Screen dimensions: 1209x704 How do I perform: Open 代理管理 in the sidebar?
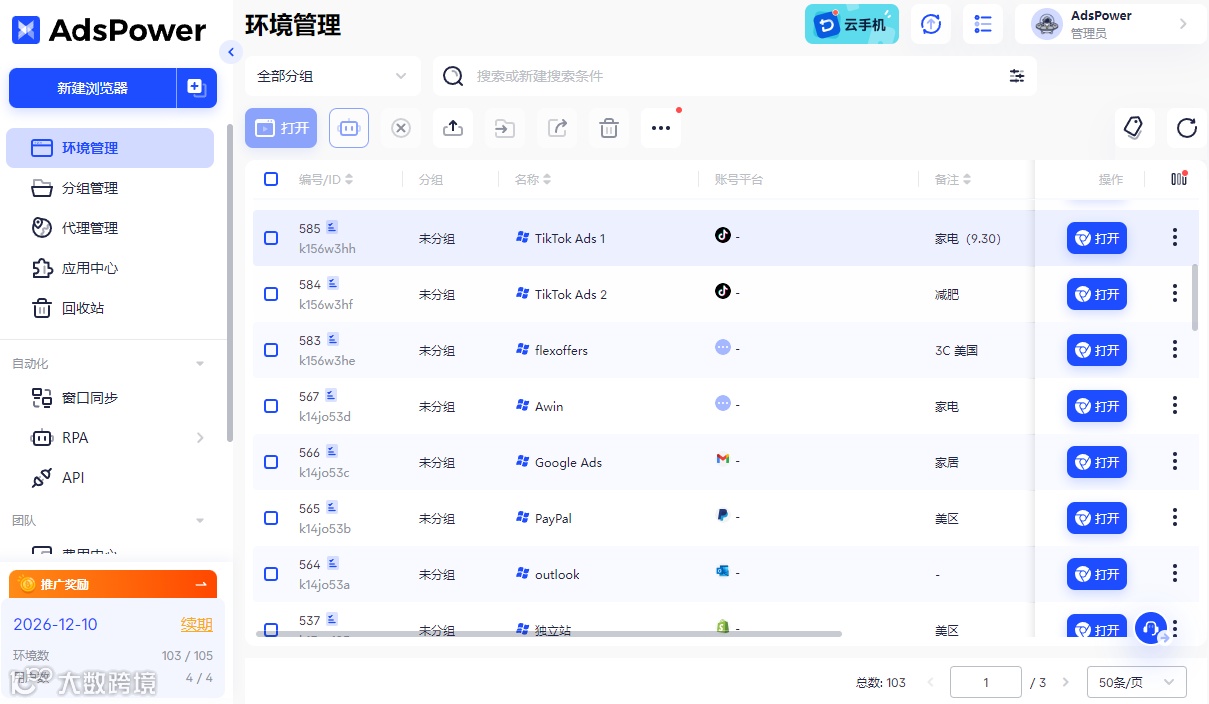[x=110, y=228]
